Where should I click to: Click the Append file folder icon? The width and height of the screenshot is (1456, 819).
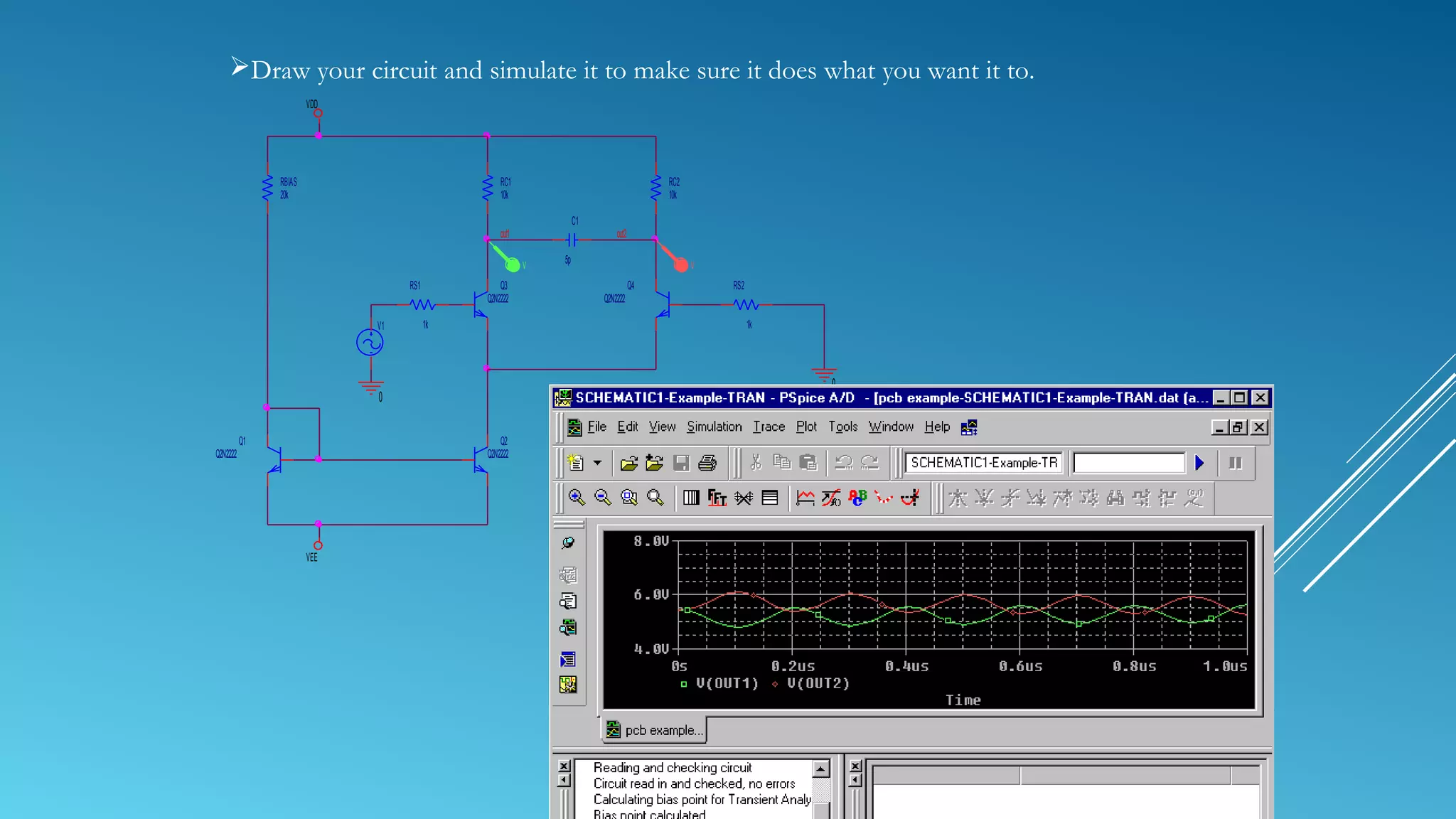[654, 463]
